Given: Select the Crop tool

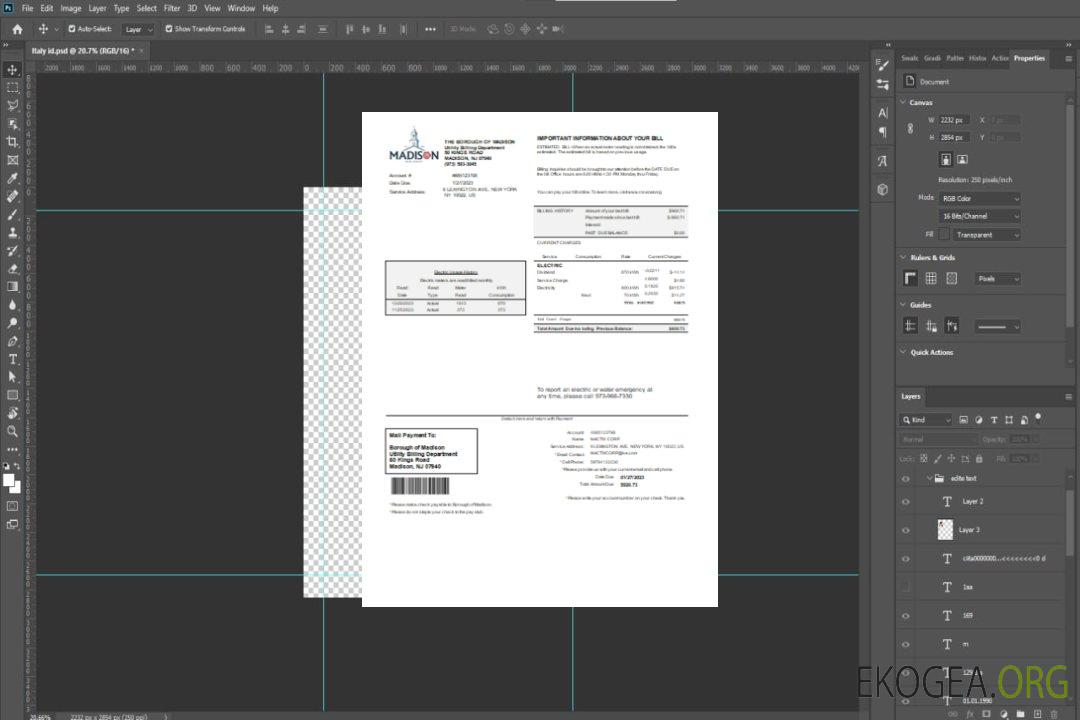Looking at the screenshot, I should pyautogui.click(x=12, y=142).
